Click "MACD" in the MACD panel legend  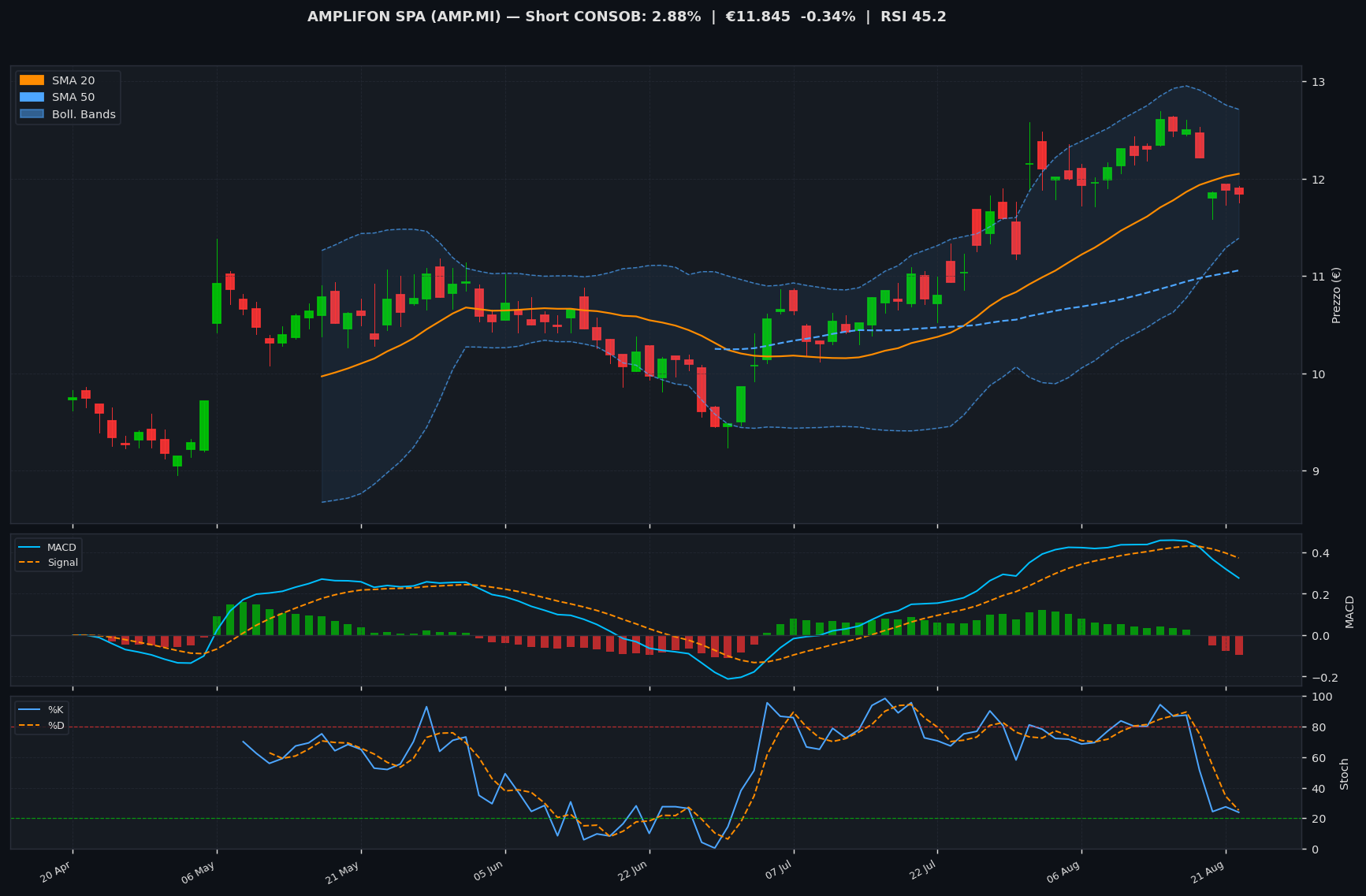61,548
